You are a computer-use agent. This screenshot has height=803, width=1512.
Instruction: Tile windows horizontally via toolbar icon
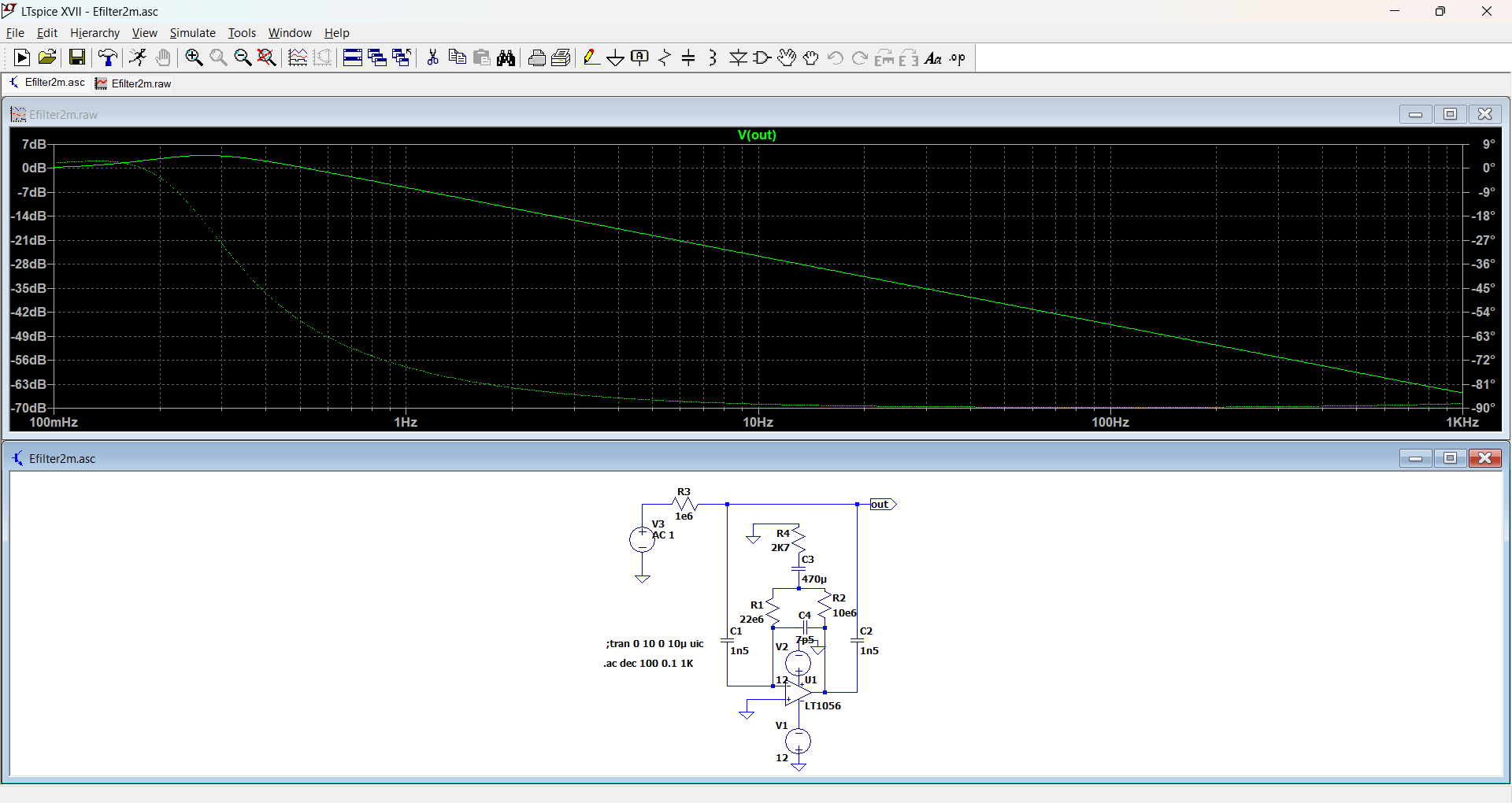pyautogui.click(x=353, y=57)
